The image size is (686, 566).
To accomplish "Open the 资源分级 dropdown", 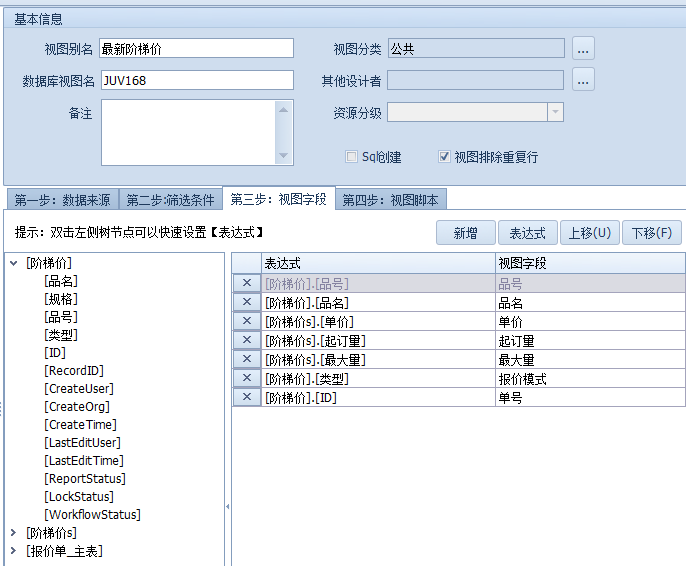I will [555, 113].
